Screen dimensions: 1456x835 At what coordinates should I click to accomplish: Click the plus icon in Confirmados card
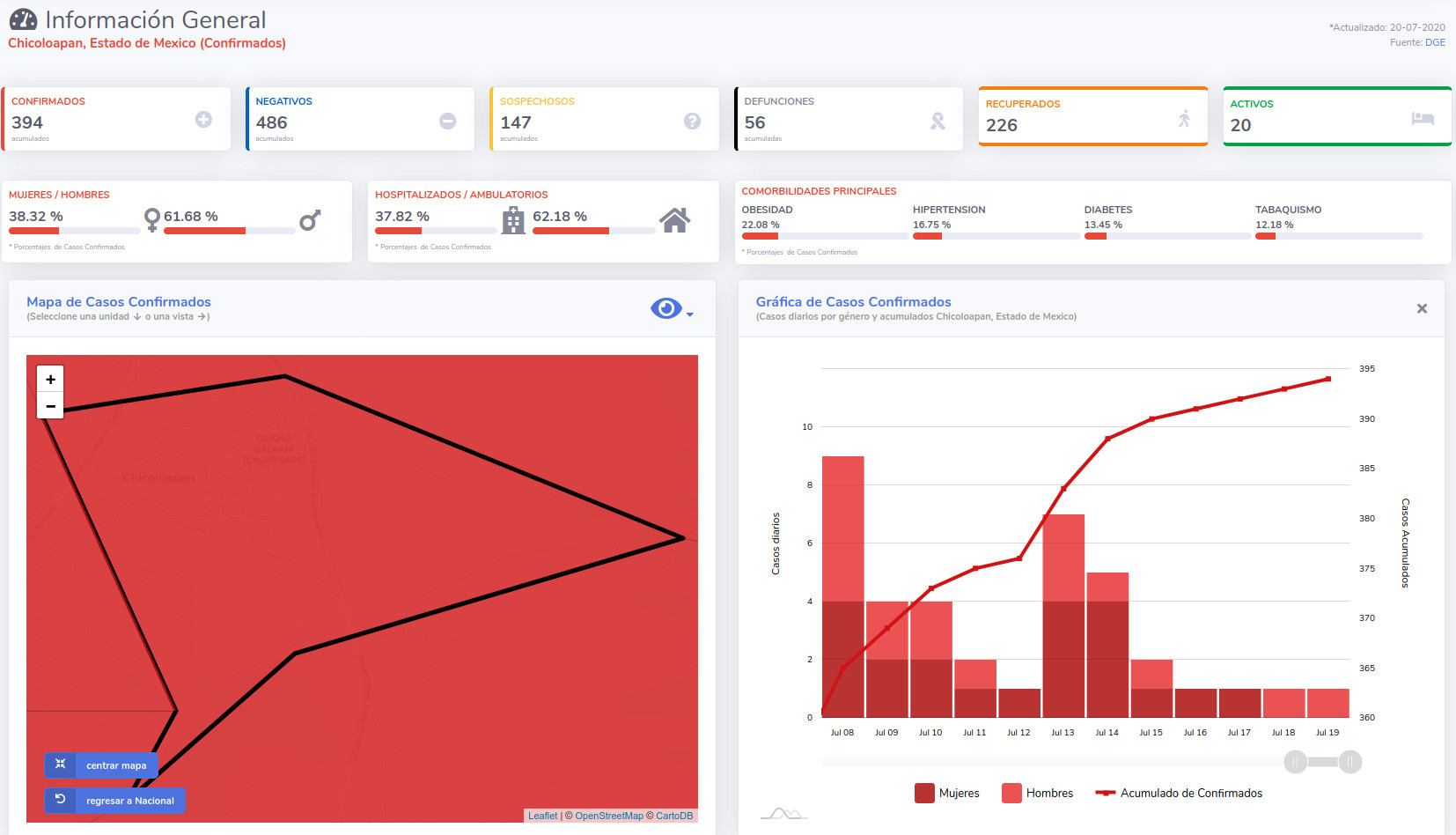203,119
